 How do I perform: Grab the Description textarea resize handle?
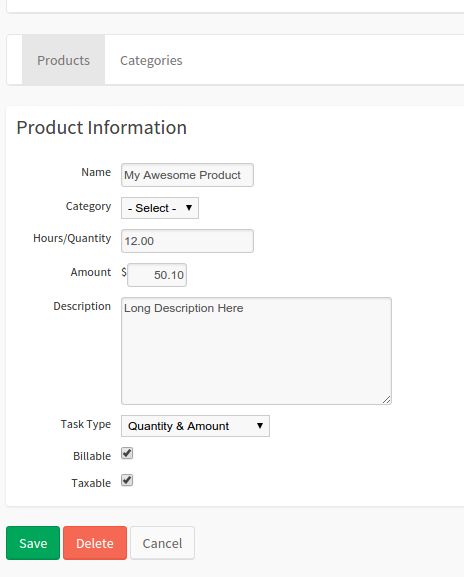pos(386,400)
